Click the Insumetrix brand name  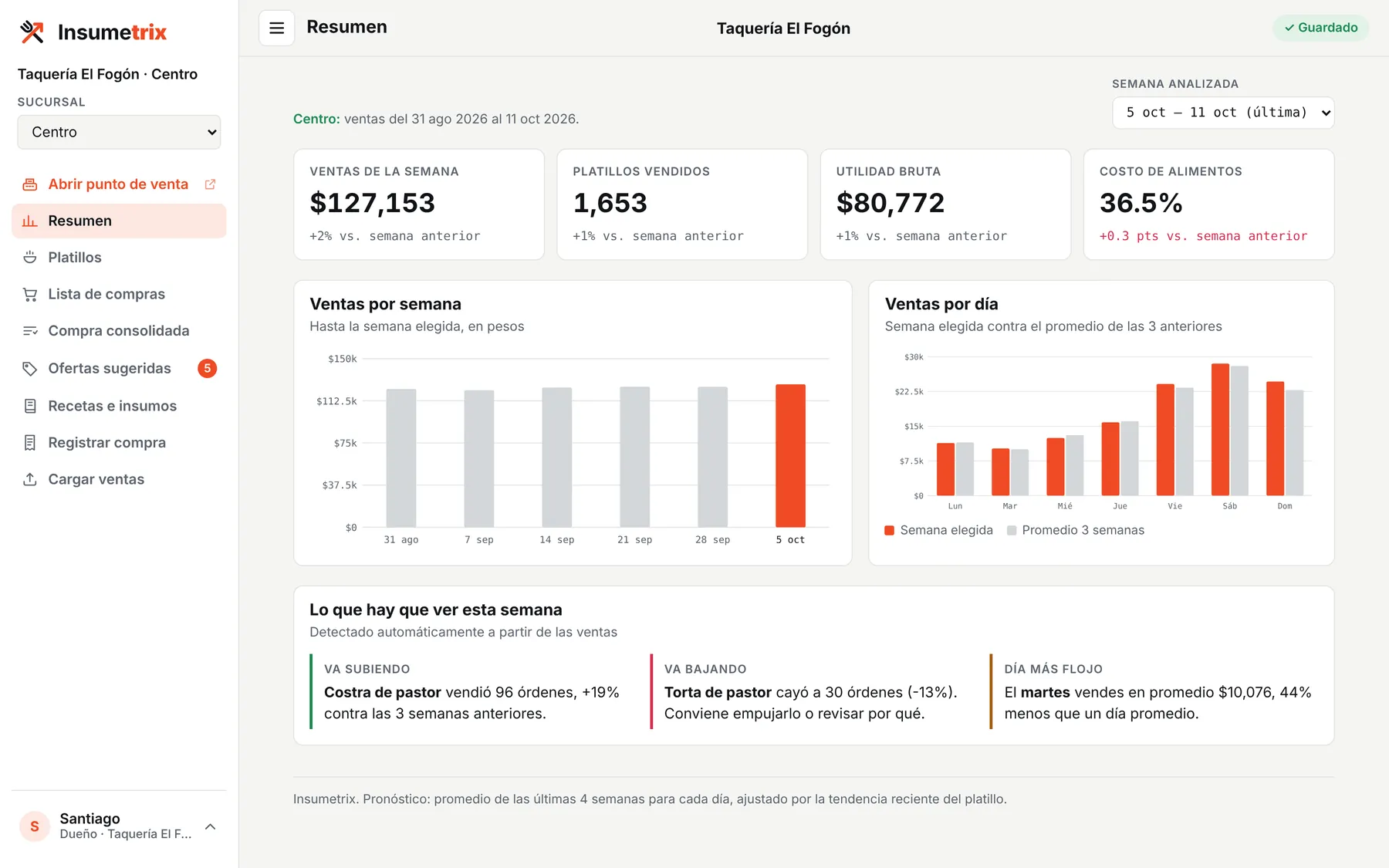[x=112, y=32]
